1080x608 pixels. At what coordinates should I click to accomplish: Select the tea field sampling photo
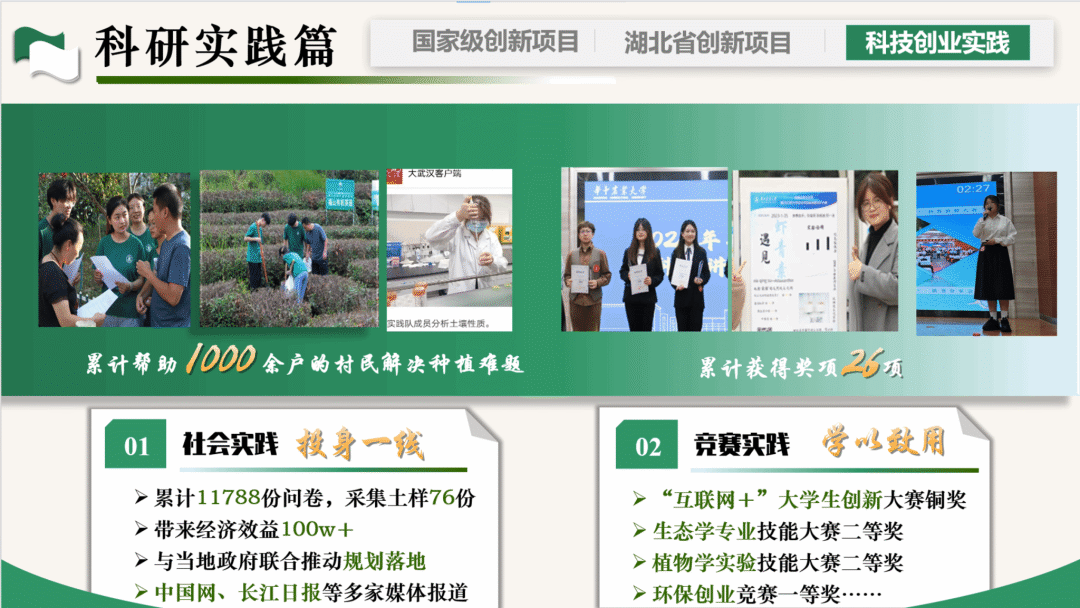[289, 249]
